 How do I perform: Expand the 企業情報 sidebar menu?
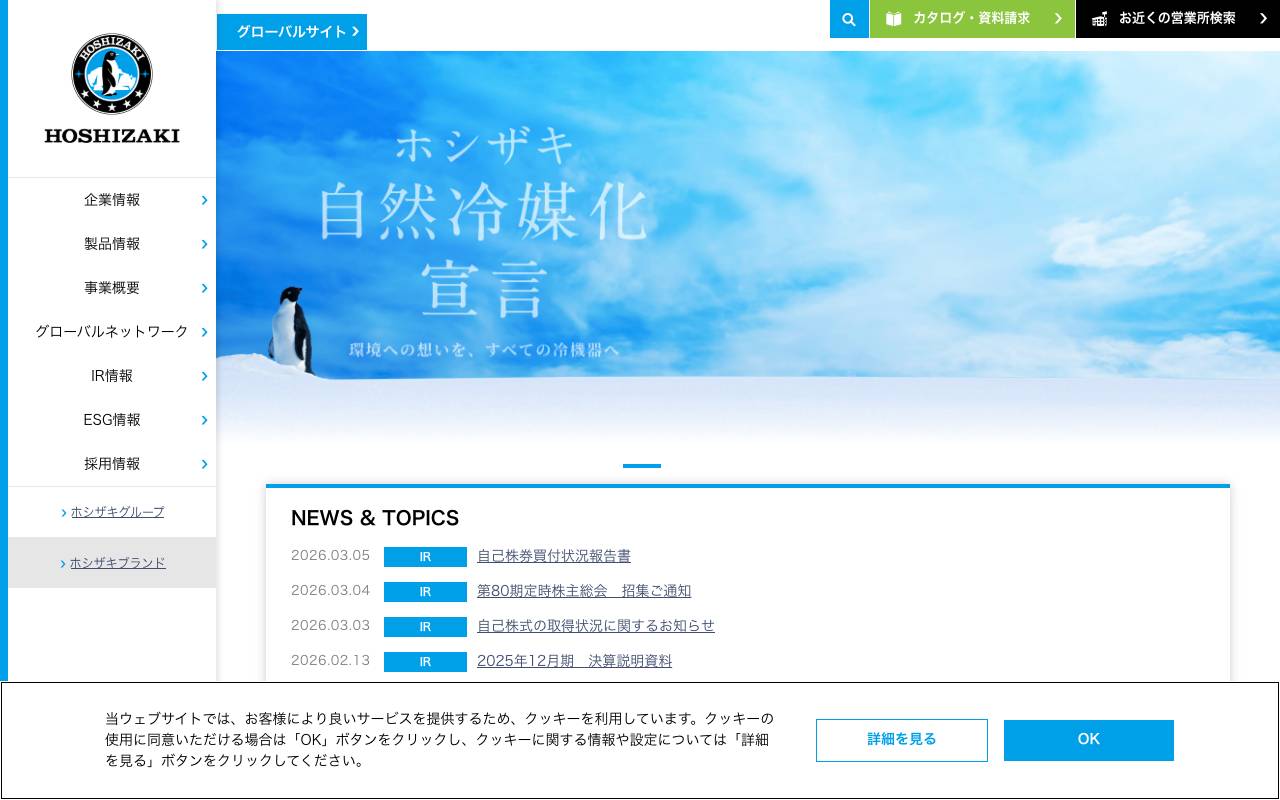(x=111, y=200)
